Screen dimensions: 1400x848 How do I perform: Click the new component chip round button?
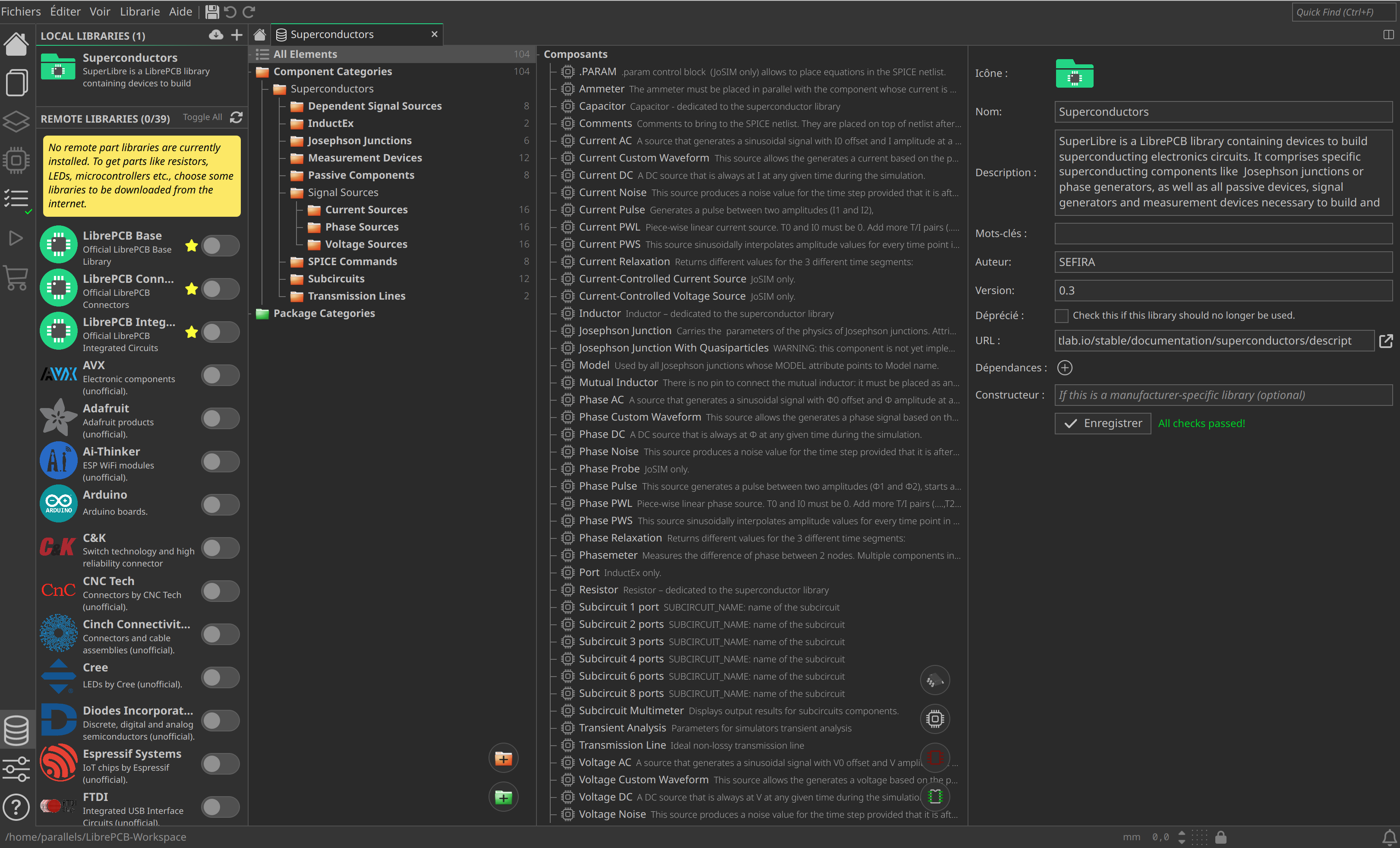935,719
